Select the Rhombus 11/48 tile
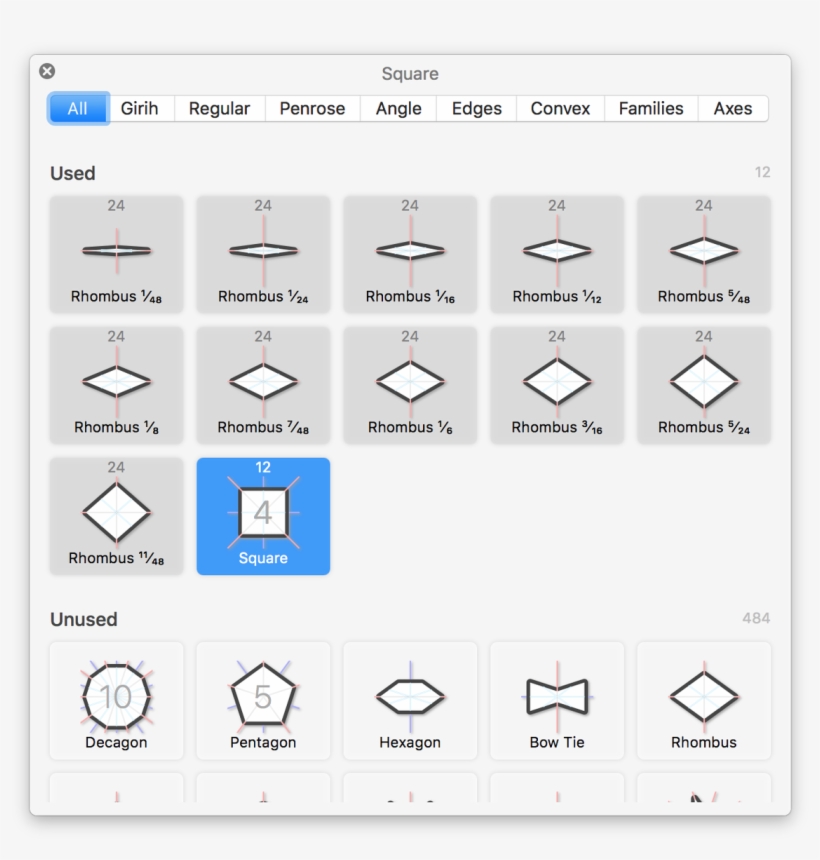This screenshot has width=820, height=860. click(116, 516)
